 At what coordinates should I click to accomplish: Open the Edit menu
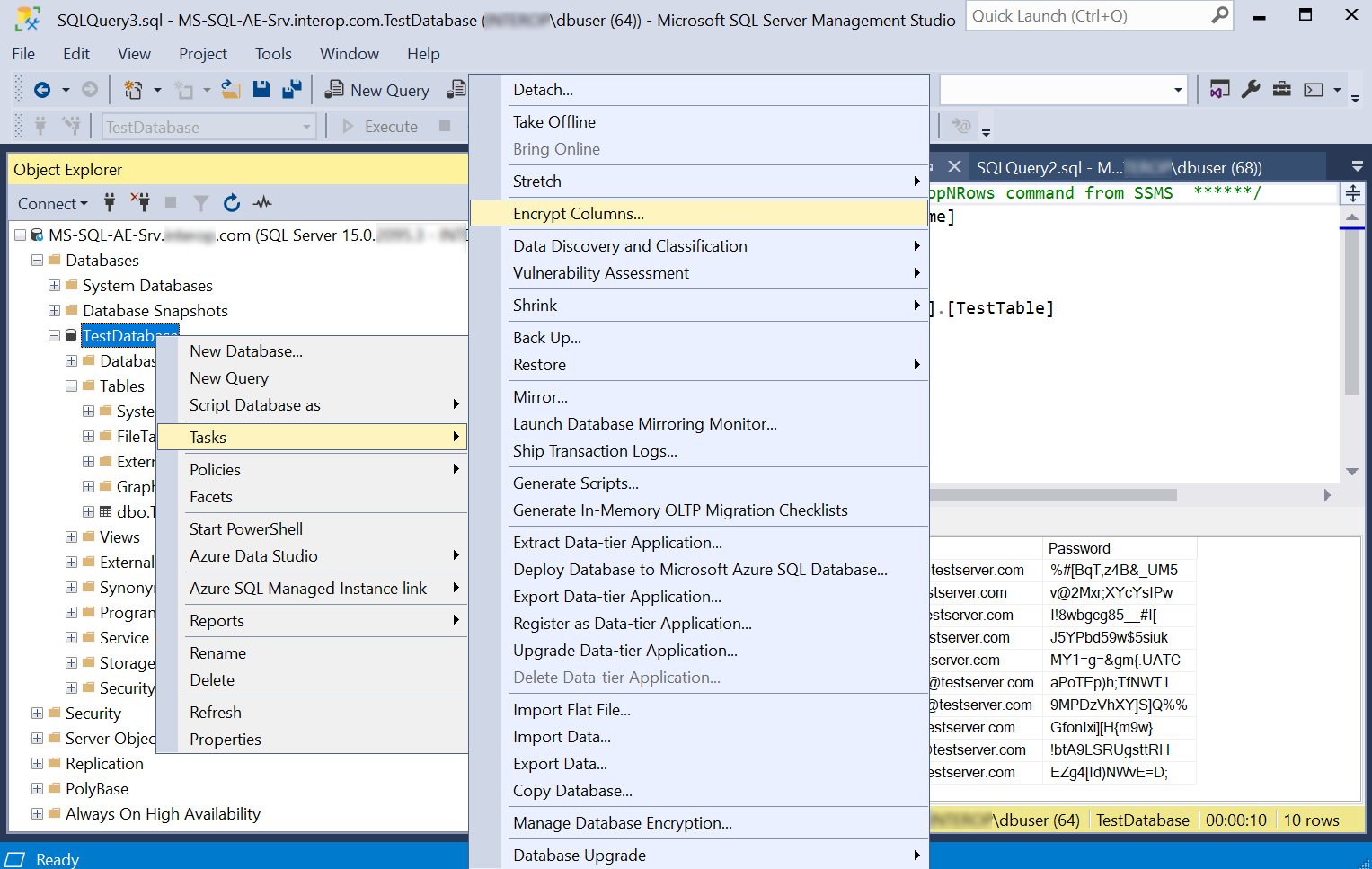[76, 54]
